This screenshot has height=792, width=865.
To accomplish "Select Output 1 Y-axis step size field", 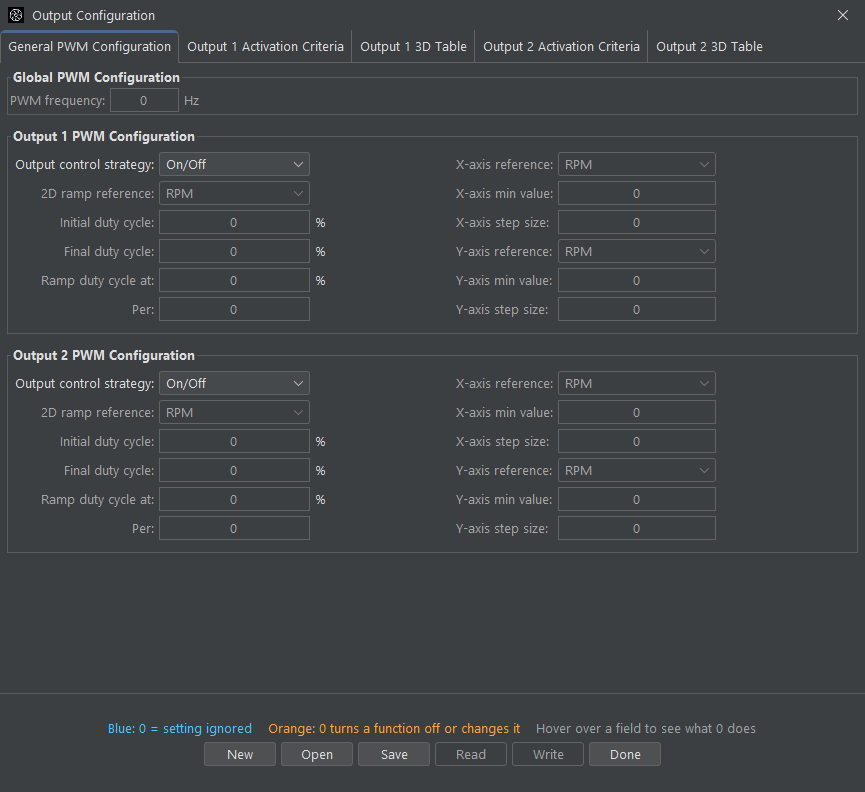I will pos(637,309).
